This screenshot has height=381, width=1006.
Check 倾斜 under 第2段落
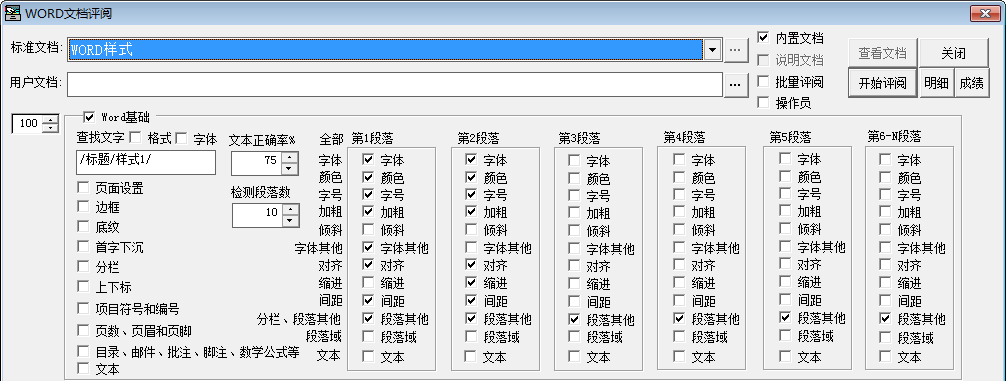pos(471,229)
